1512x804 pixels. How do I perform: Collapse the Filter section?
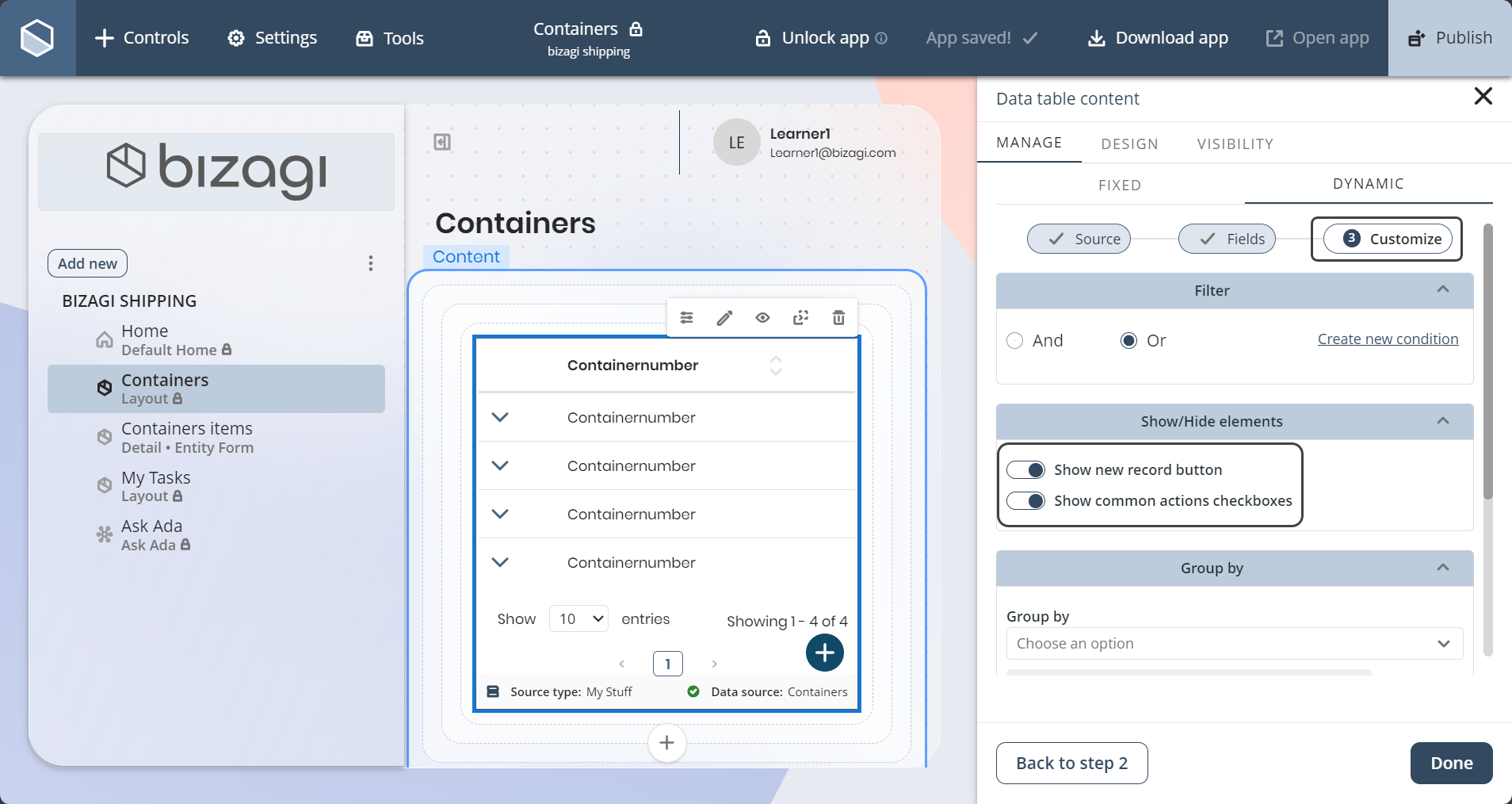click(1443, 289)
